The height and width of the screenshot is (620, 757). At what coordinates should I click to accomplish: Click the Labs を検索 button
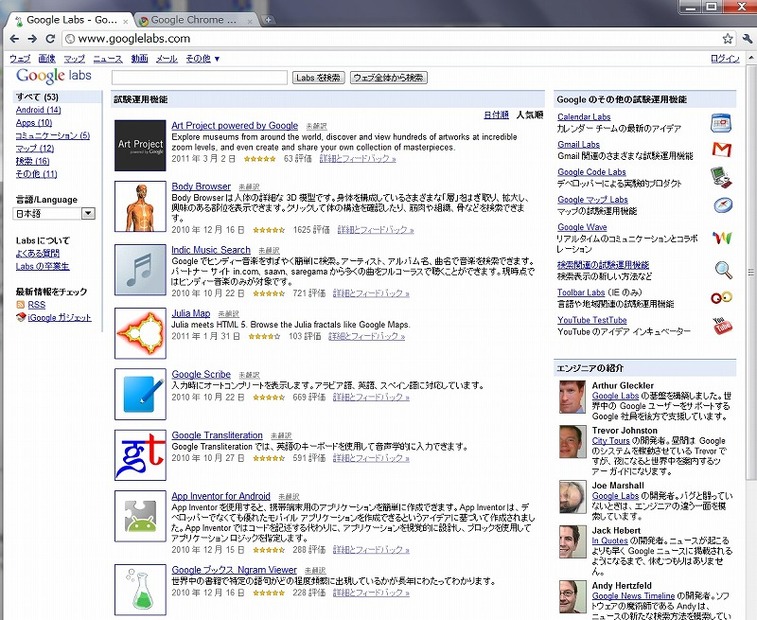click(318, 77)
